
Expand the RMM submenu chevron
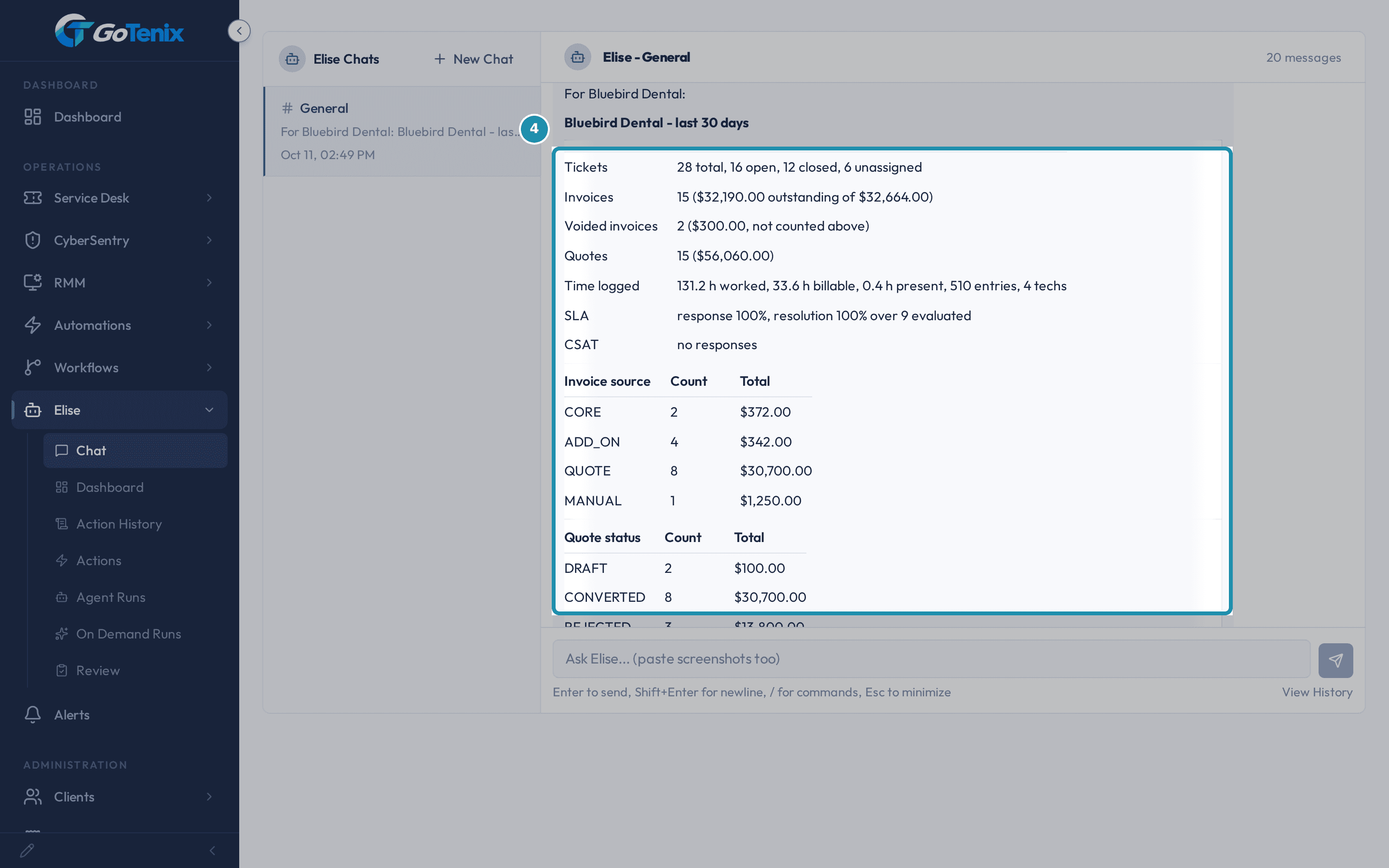(209, 283)
